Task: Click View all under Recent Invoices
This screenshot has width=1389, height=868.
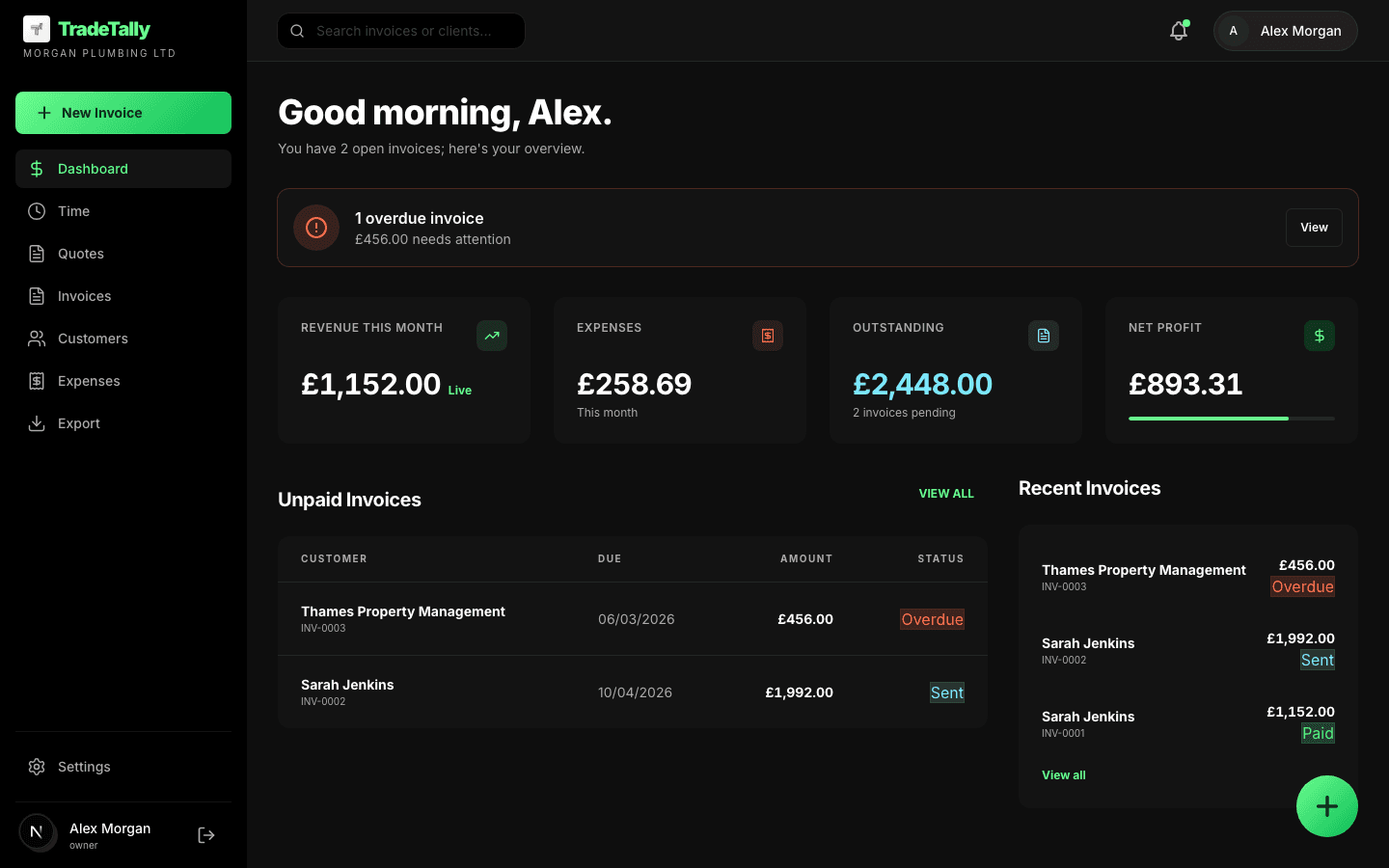Action: click(x=1063, y=774)
